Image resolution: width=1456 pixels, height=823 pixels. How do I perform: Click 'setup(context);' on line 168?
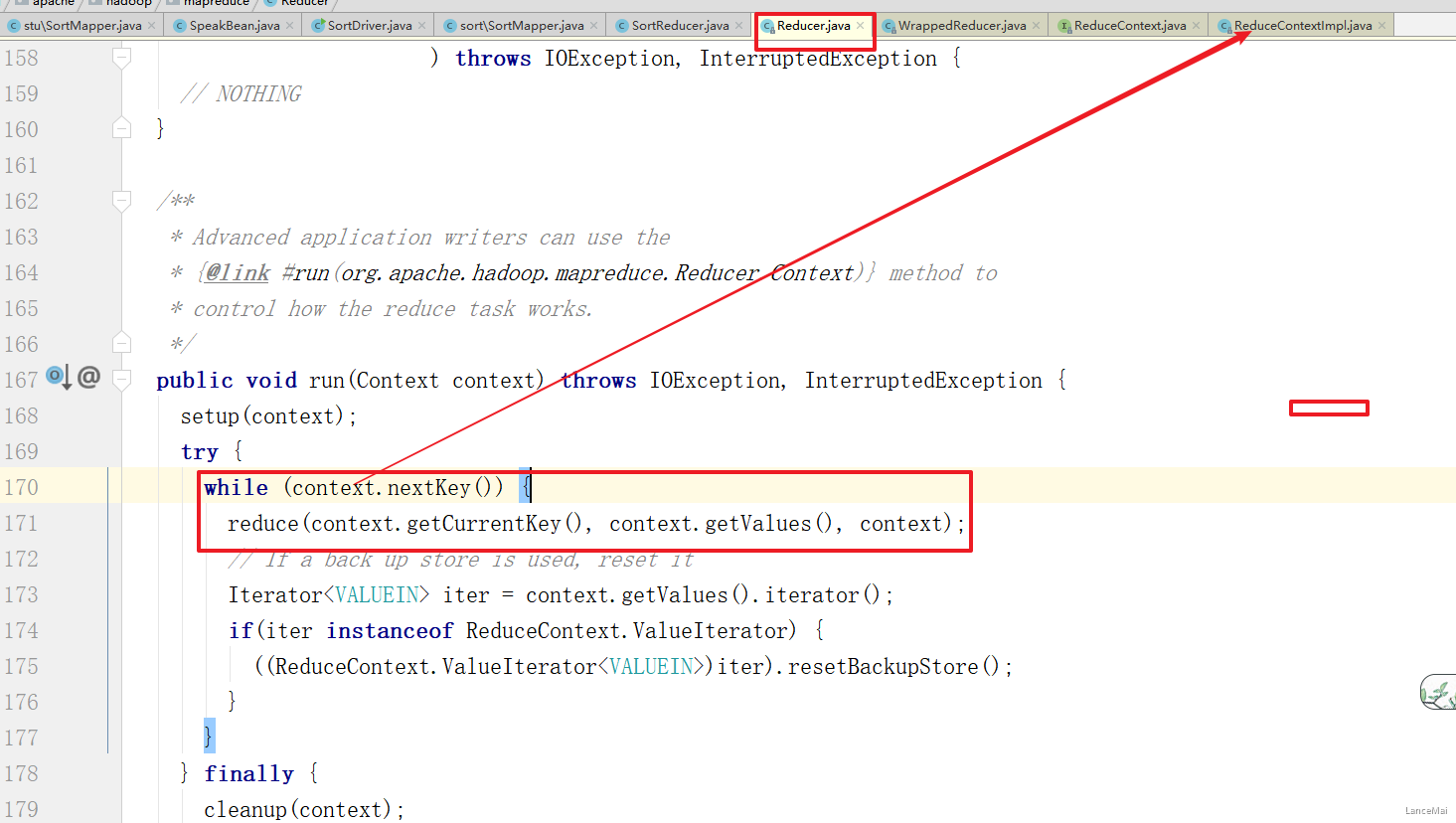268,416
